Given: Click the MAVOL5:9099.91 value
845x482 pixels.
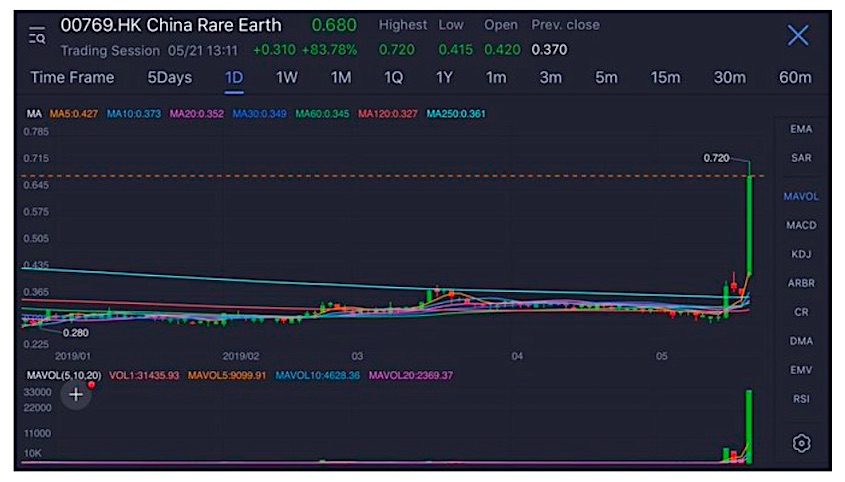Looking at the screenshot, I should (227, 375).
